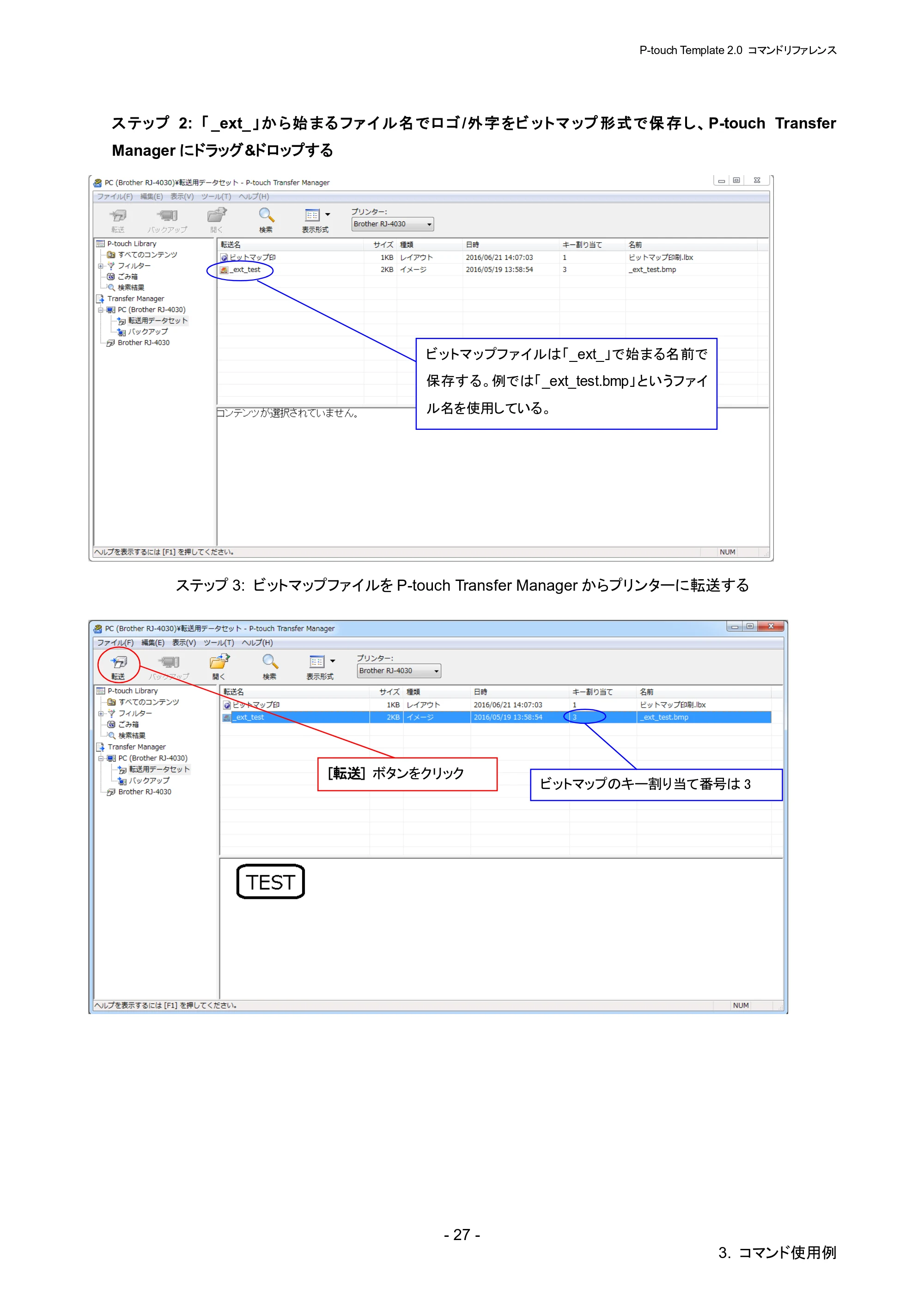Open the ツール(T) menu in Step 3 window
Image resolution: width=924 pixels, height=1308 pixels.
tap(219, 642)
